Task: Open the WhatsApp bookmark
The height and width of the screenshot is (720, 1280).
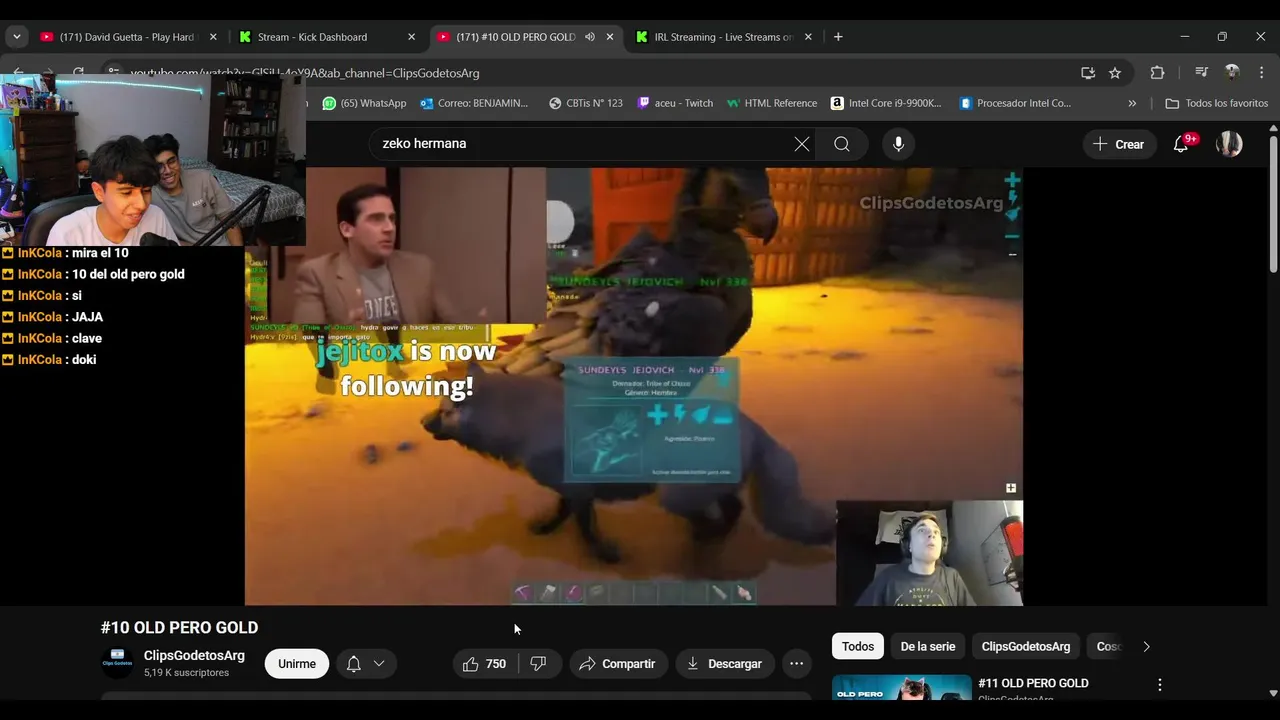Action: point(364,103)
